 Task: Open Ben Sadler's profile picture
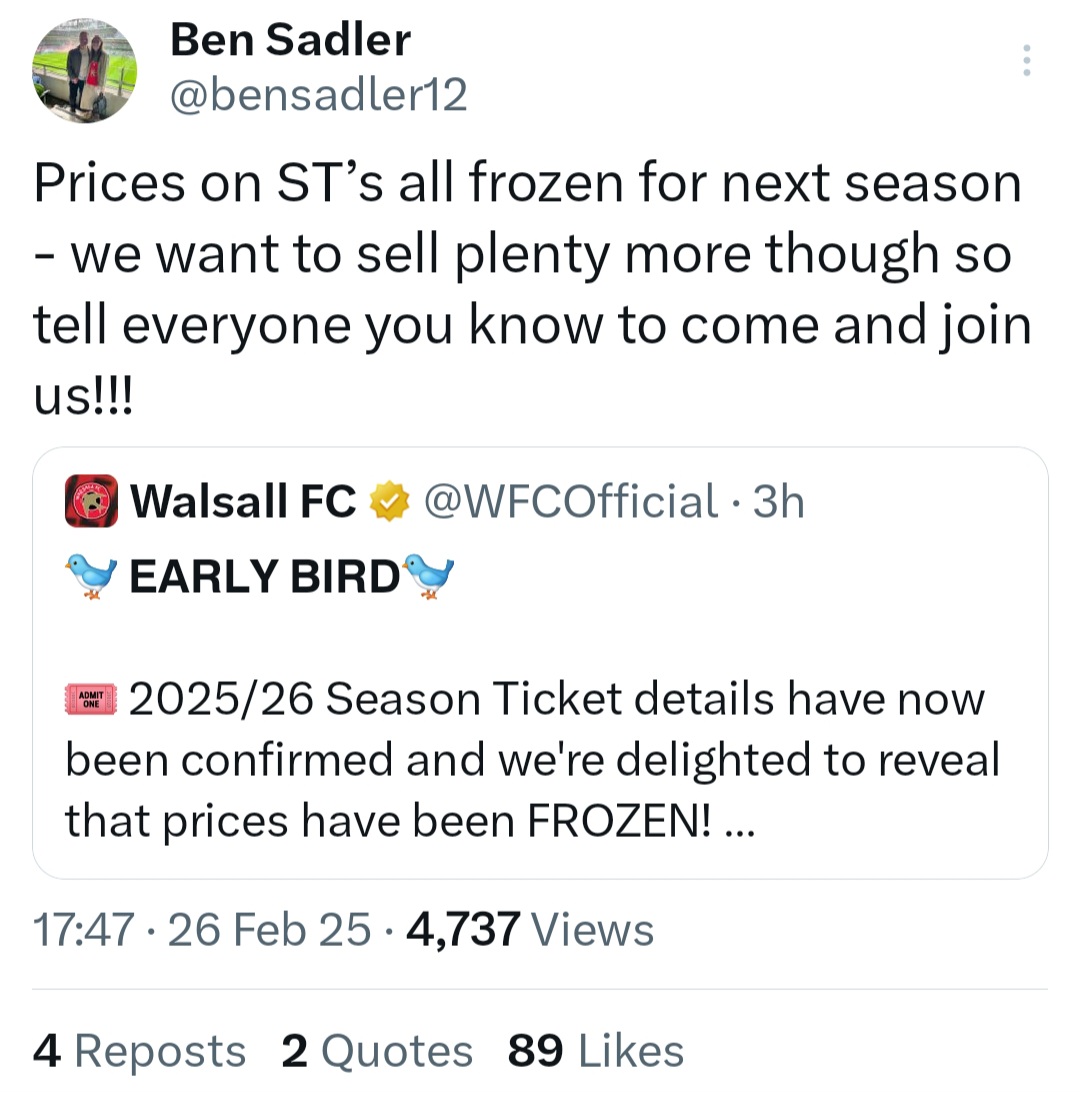pyautogui.click(x=84, y=71)
